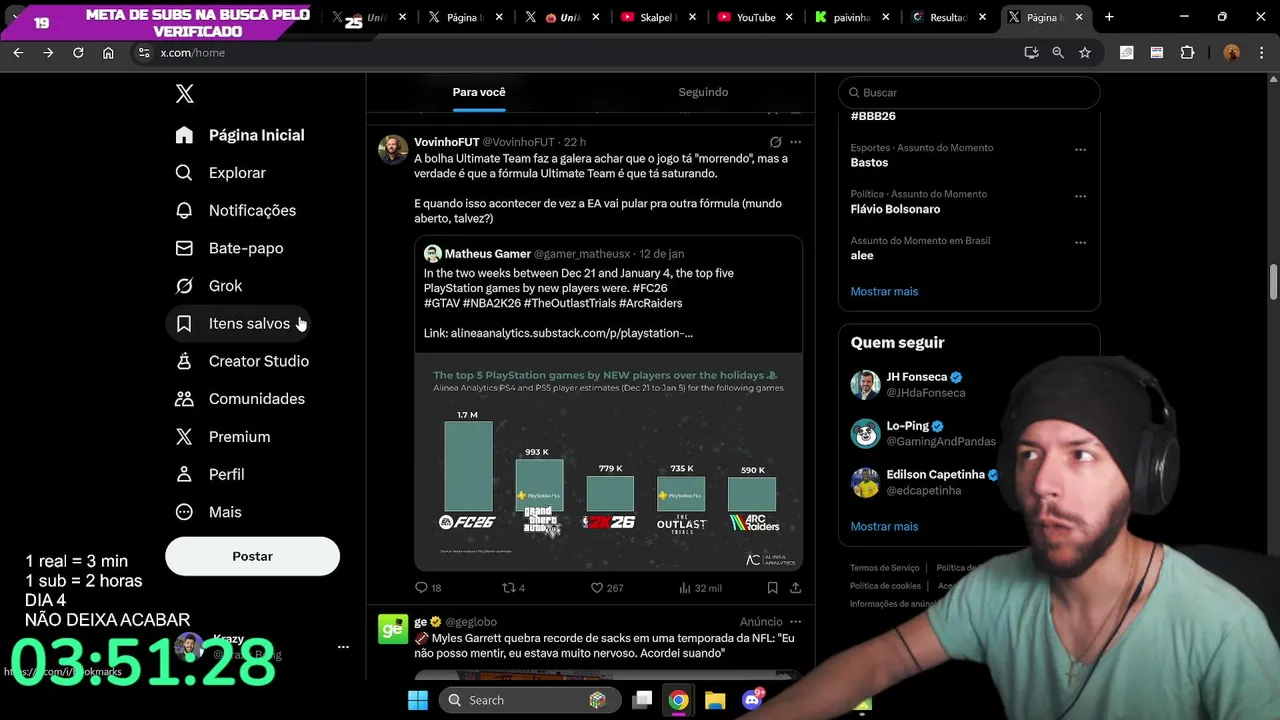This screenshot has width=1280, height=720.
Task: Open more options on VovinhoFUT post
Action: [795, 142]
